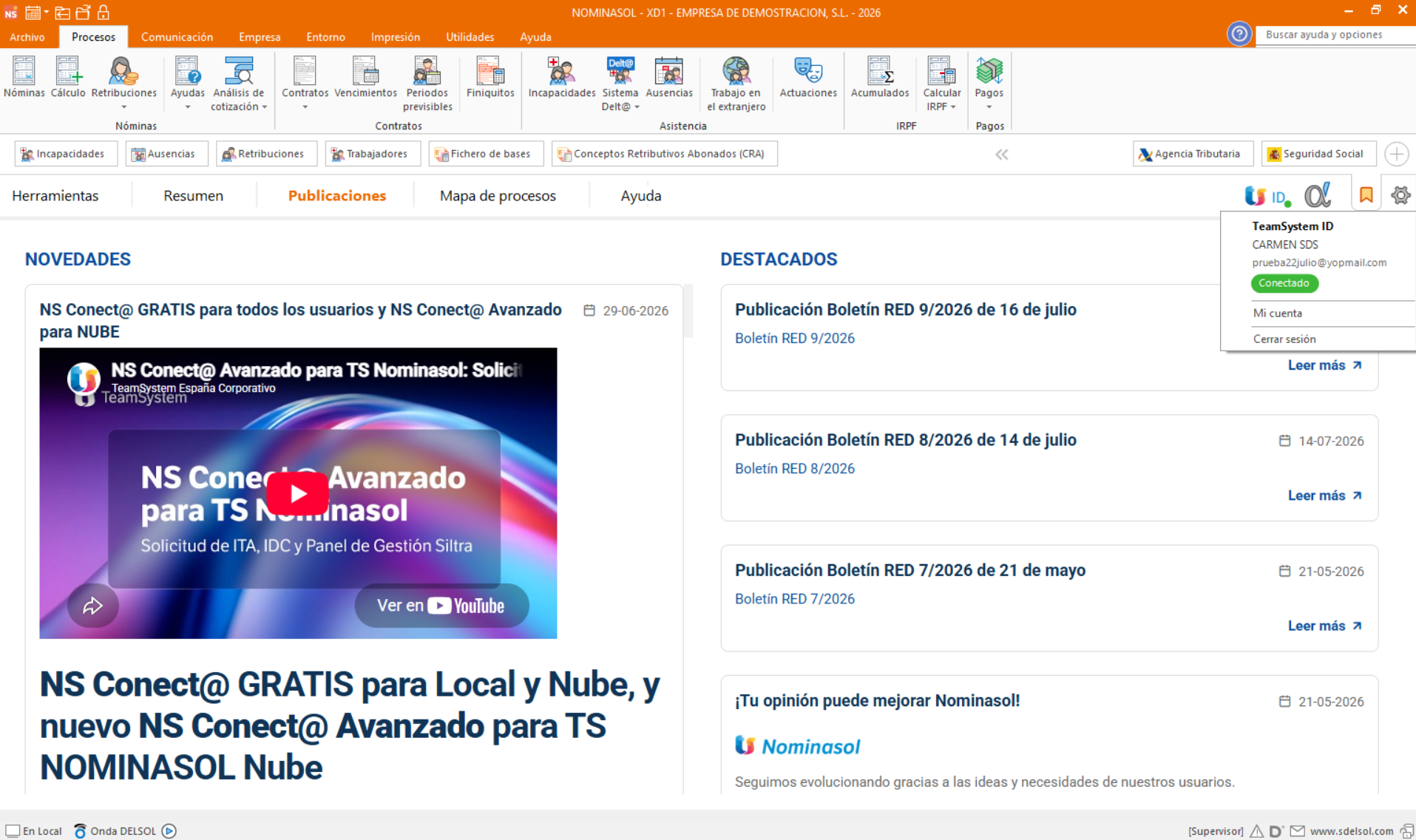The width and height of the screenshot is (1416, 840).
Task: Click the Incapacidades shortcut button
Action: pos(66,154)
